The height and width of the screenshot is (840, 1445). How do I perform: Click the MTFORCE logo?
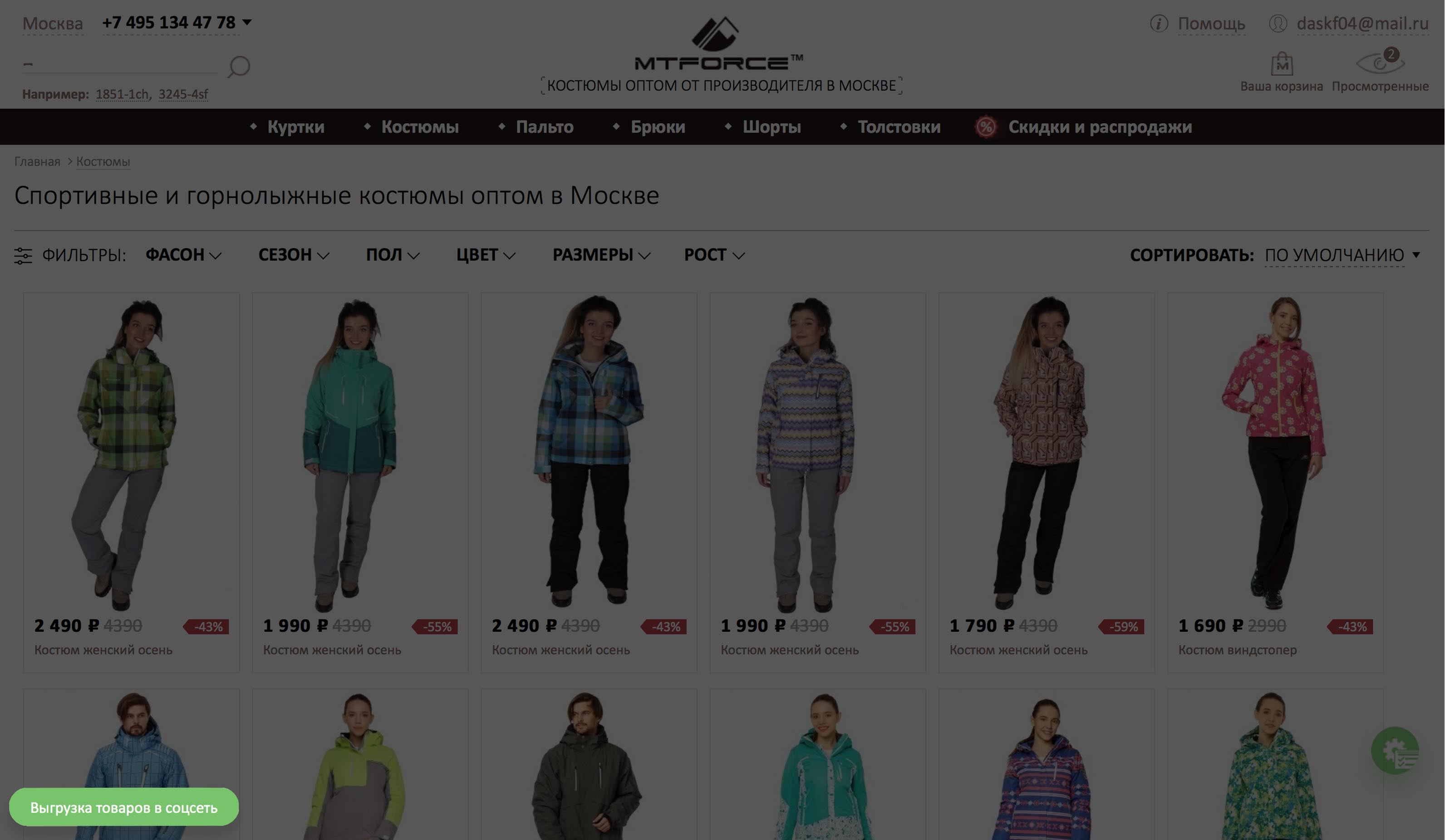[718, 44]
